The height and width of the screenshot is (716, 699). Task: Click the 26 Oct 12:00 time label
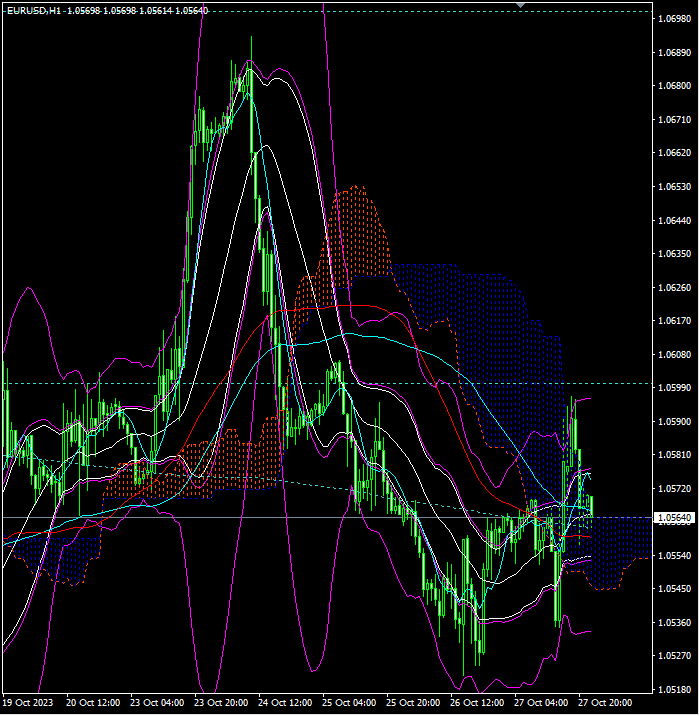coord(478,703)
